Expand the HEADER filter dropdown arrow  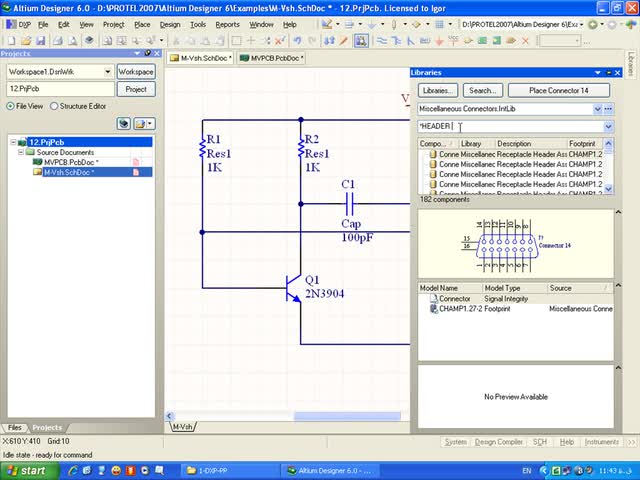point(608,126)
